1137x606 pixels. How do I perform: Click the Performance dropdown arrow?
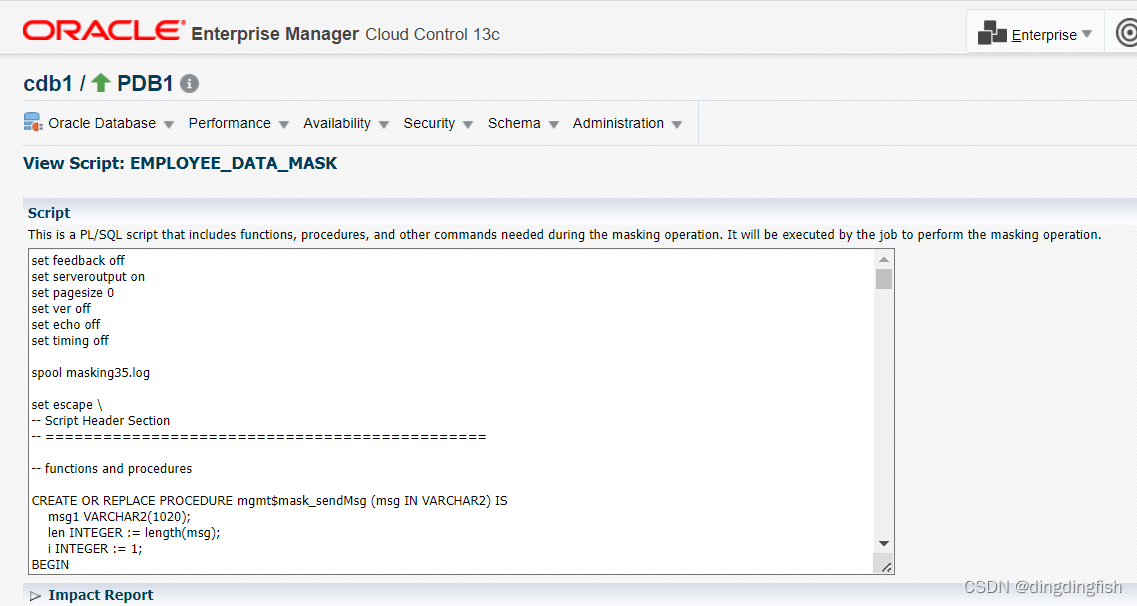pos(284,125)
